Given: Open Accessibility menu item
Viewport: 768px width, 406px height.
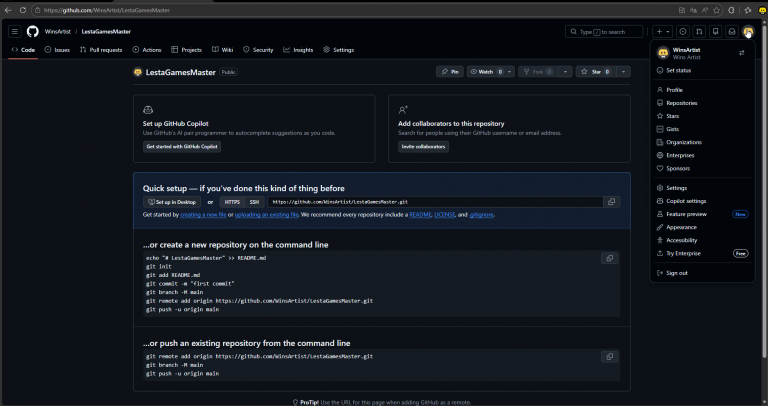Looking at the screenshot, I should [x=702, y=240].
